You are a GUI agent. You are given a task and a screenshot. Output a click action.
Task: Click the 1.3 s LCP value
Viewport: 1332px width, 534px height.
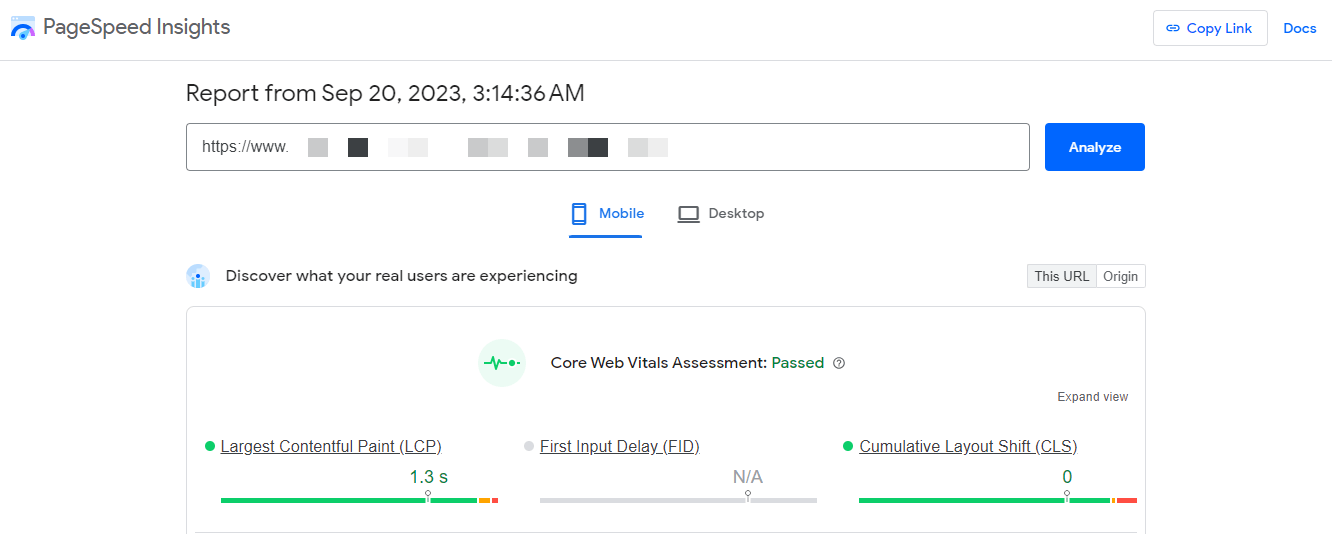click(x=428, y=477)
